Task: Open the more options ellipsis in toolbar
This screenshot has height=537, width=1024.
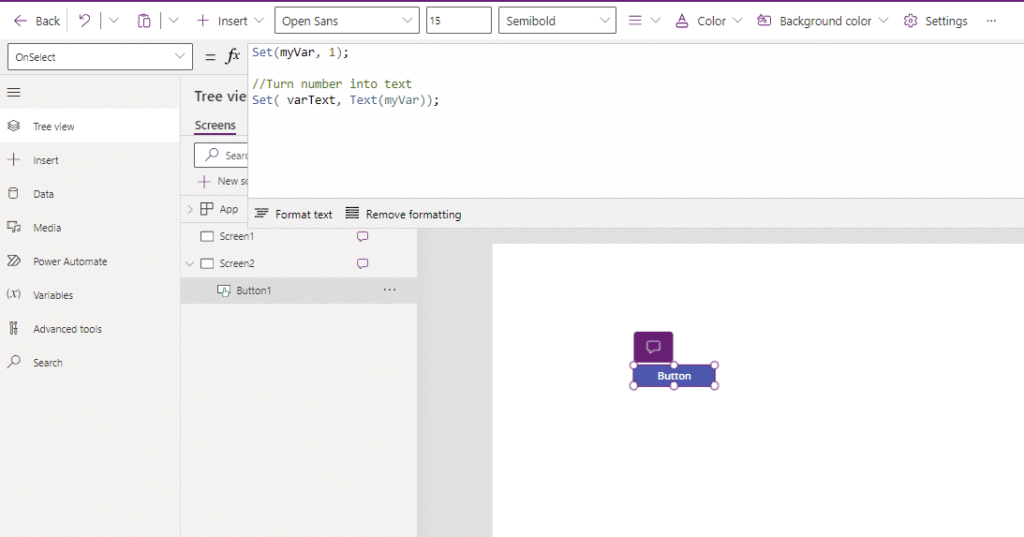Action: [991, 21]
